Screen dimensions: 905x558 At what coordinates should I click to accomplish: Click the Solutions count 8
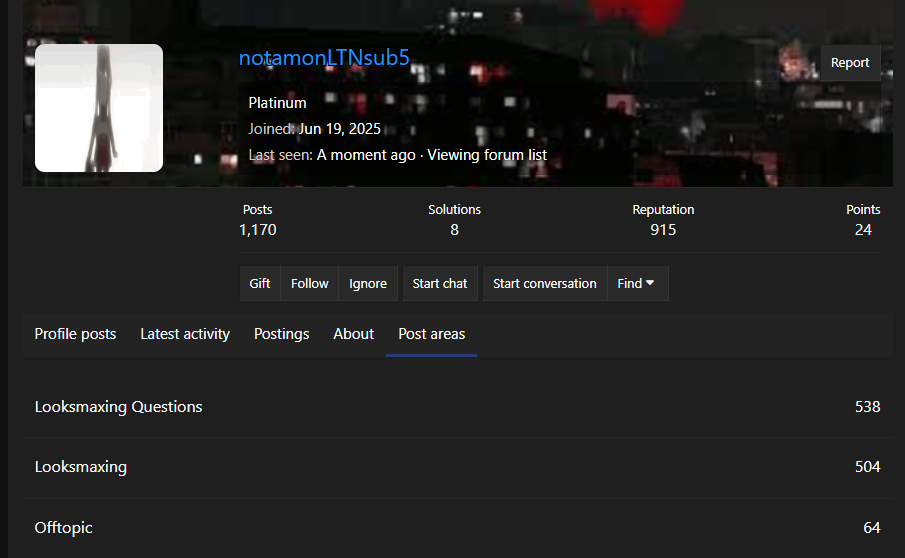(x=454, y=230)
